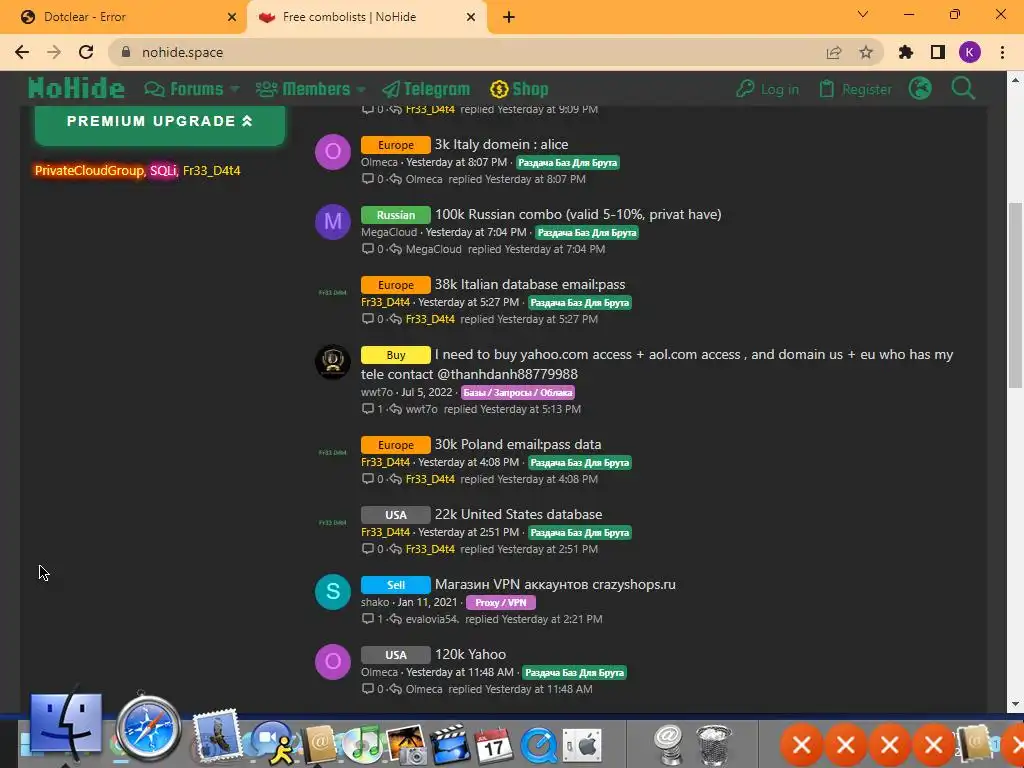
Task: Open wwt7o's profile avatar
Action: [333, 362]
